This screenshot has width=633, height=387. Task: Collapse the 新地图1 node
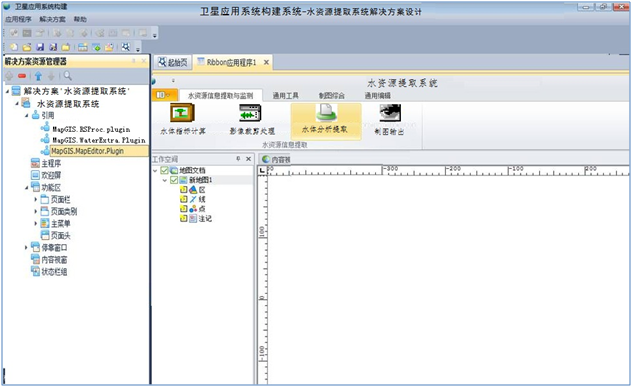point(165,180)
